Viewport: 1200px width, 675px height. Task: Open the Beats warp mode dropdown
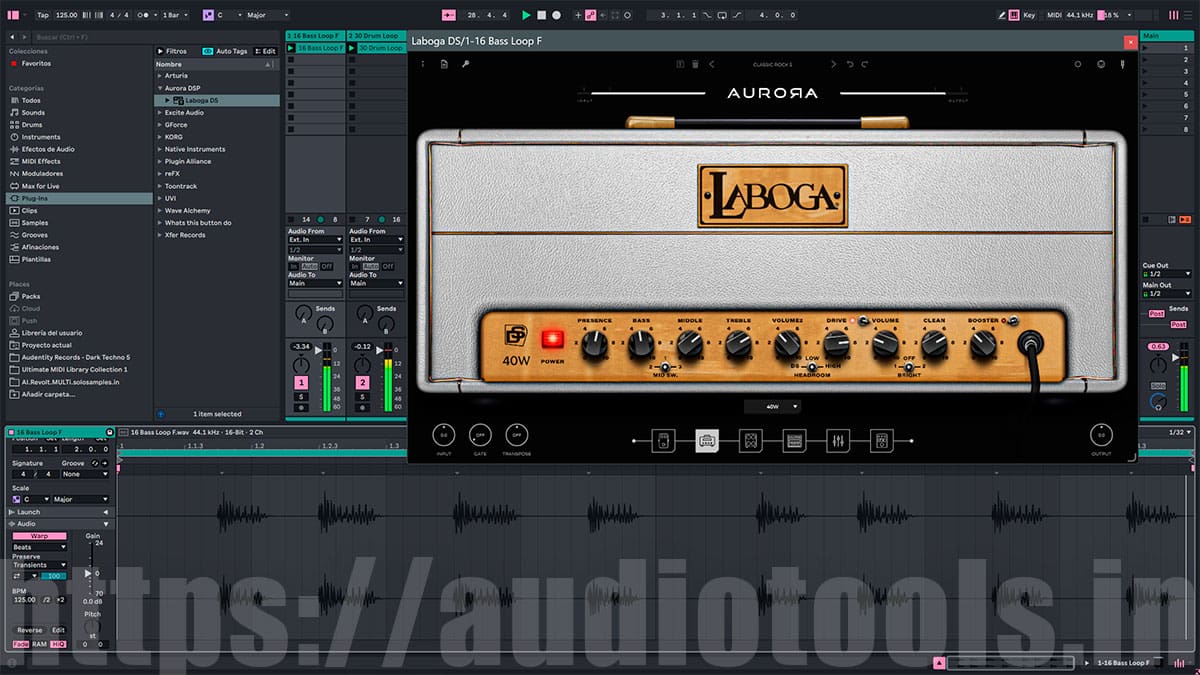39,547
